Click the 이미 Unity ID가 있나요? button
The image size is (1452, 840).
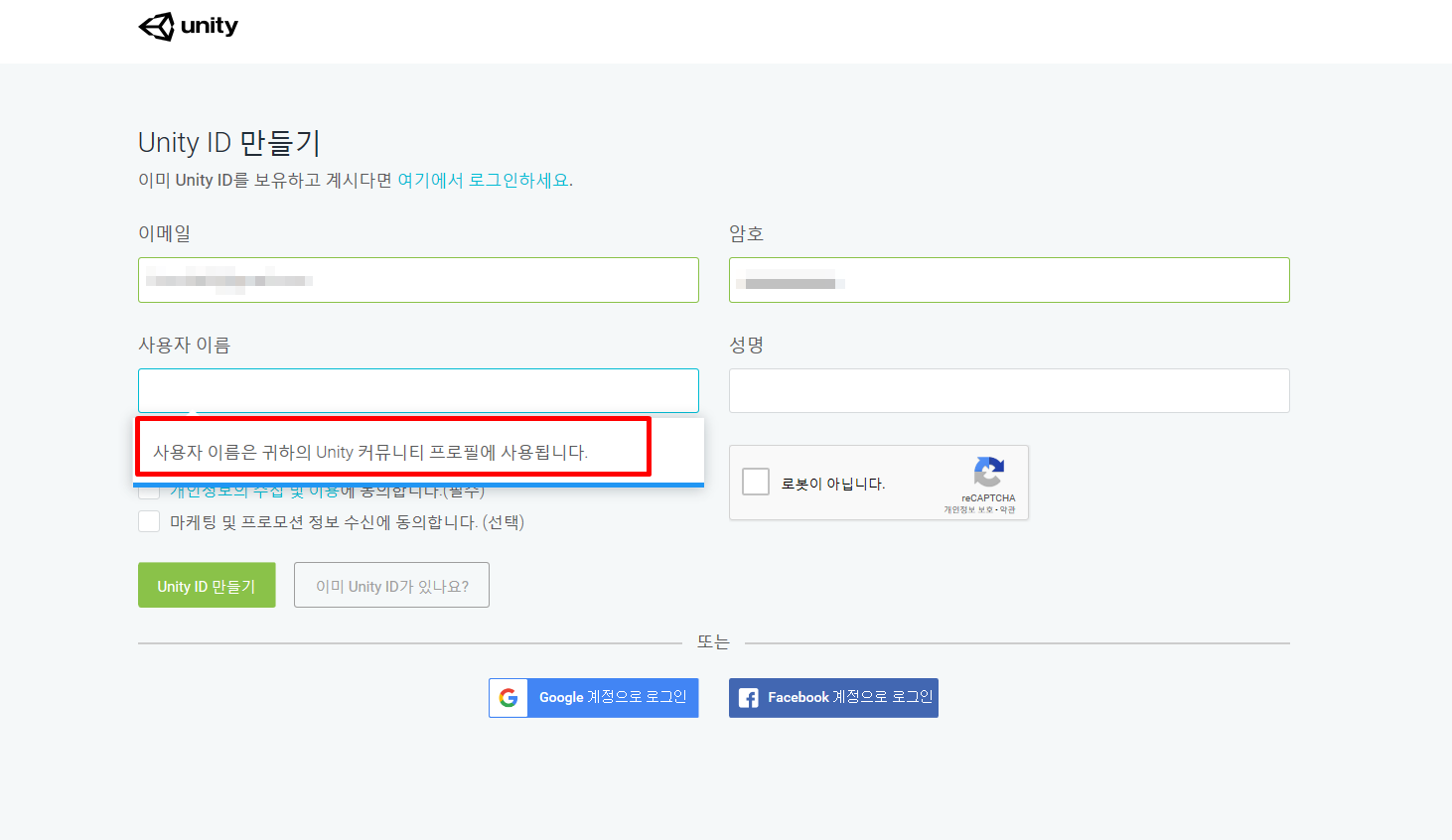[x=391, y=586]
